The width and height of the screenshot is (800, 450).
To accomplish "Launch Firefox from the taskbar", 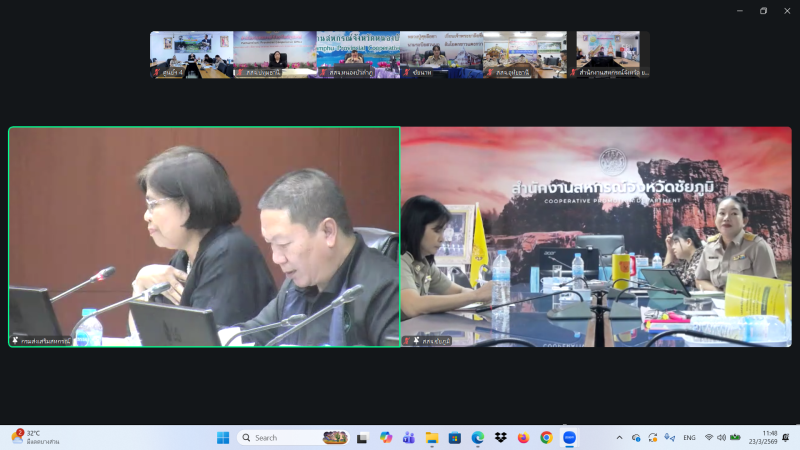I will click(523, 438).
